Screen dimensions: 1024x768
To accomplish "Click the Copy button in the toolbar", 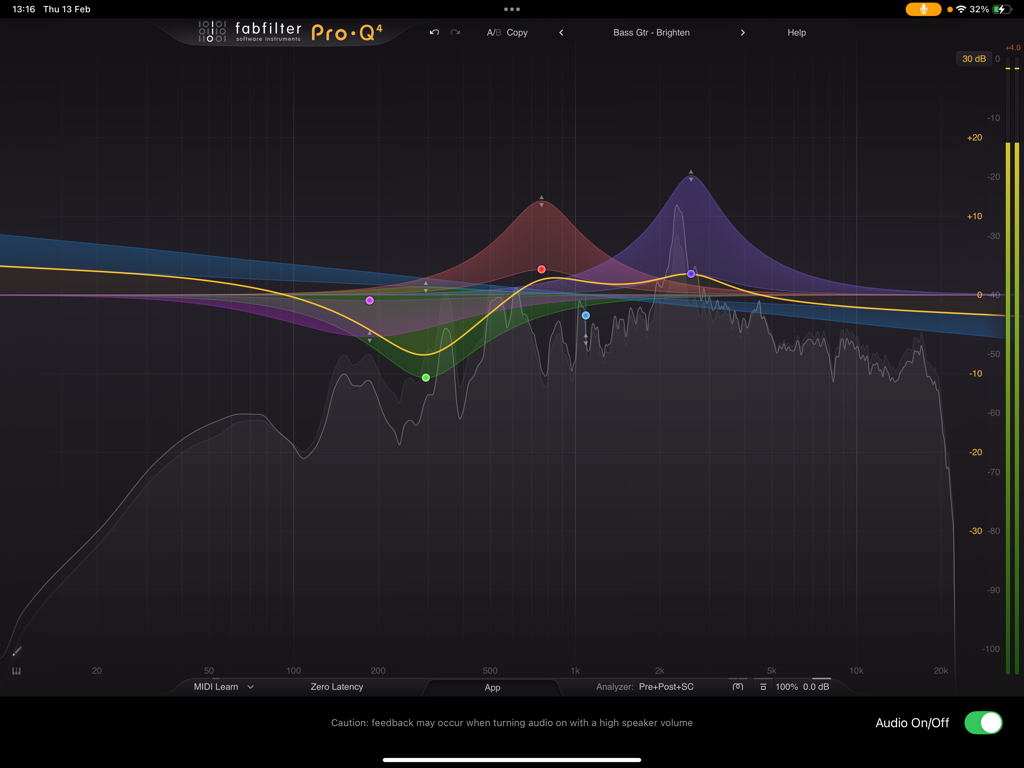I will tap(517, 32).
